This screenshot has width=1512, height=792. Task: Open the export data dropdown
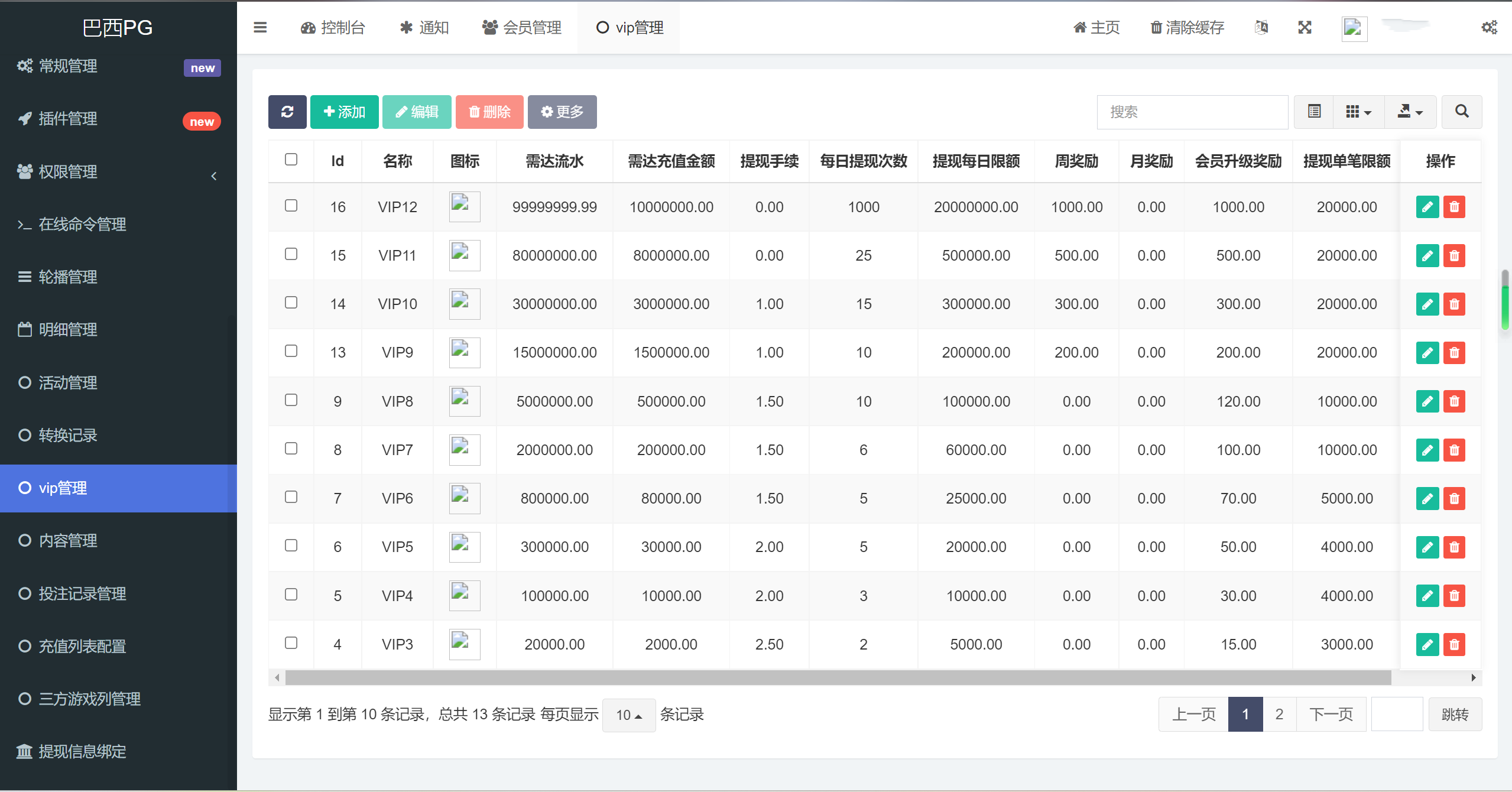pos(1410,112)
